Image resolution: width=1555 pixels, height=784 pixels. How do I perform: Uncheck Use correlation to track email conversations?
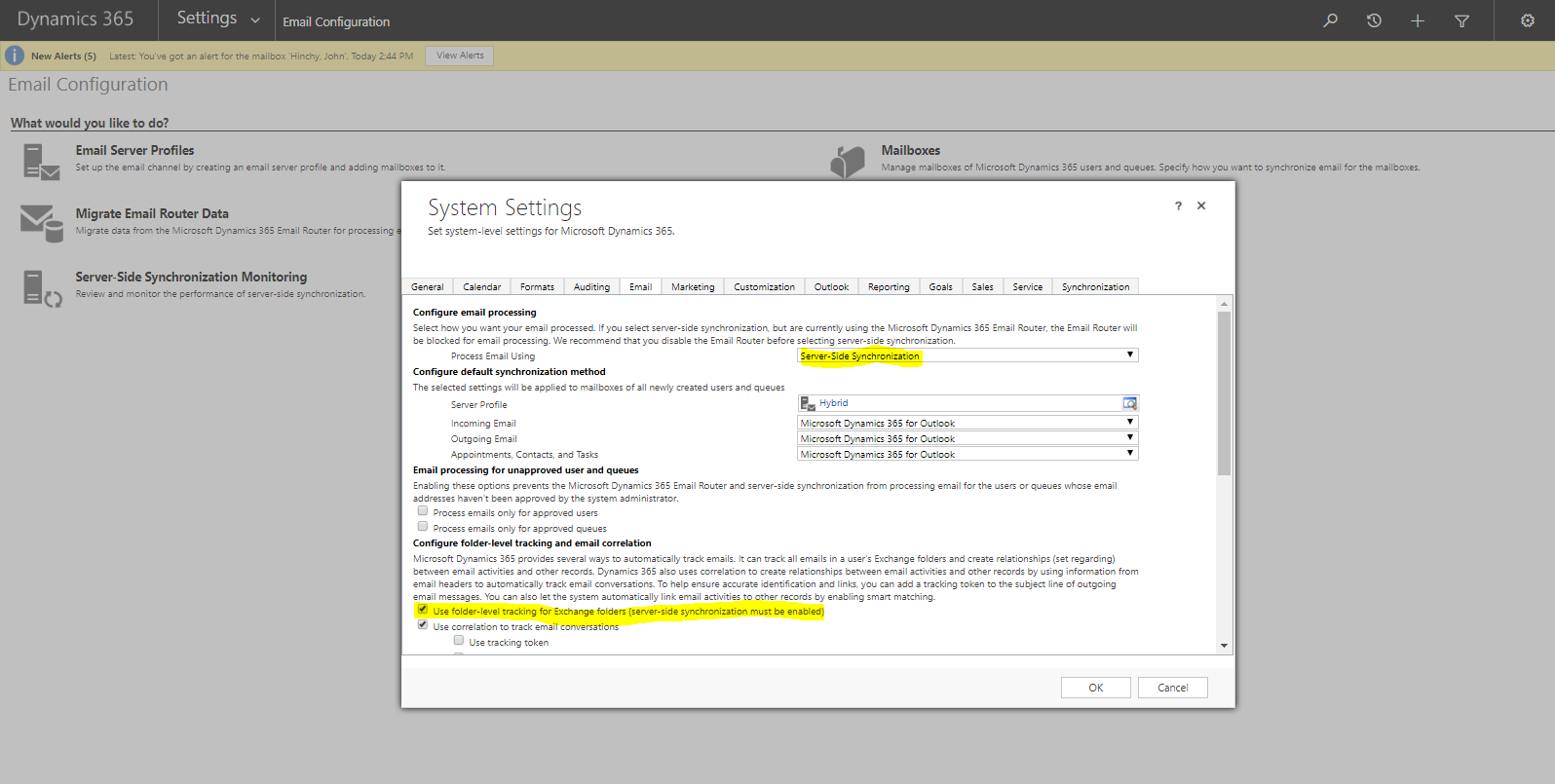pos(423,625)
